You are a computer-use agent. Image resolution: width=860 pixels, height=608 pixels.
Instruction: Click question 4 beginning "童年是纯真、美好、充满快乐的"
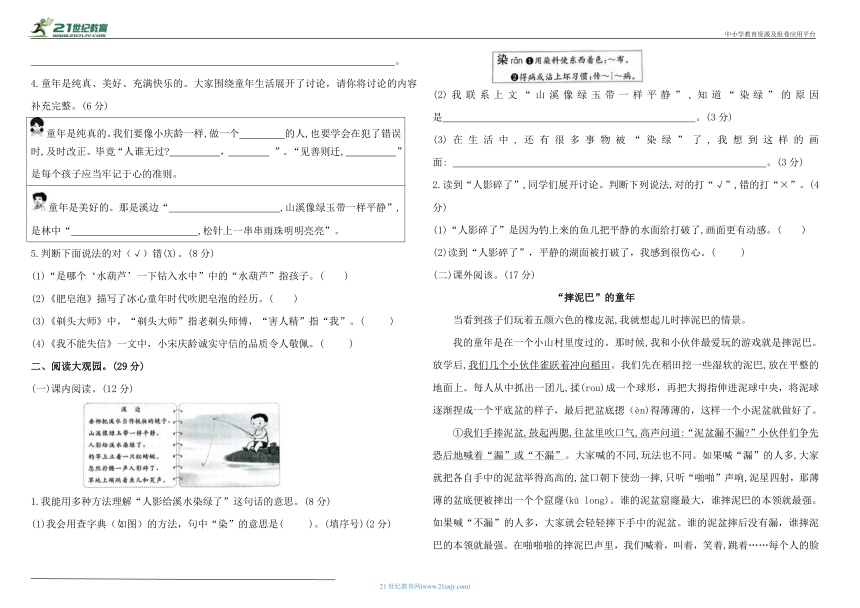(x=224, y=95)
